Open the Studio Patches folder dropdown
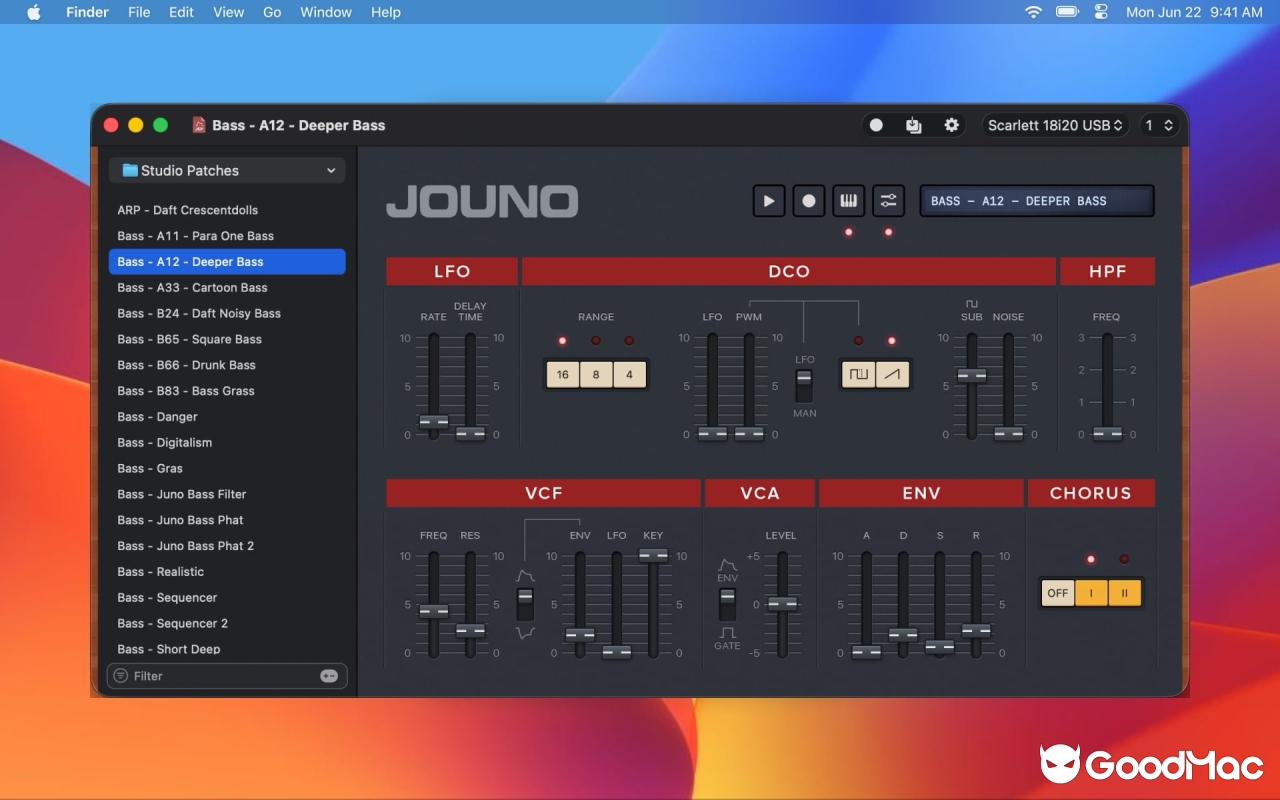 pyautogui.click(x=227, y=170)
